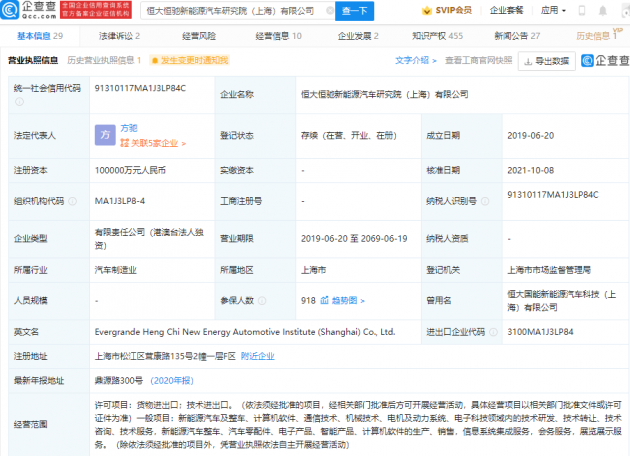
Task: Click the 企查查 logo in the header
Action: click(x=29, y=10)
